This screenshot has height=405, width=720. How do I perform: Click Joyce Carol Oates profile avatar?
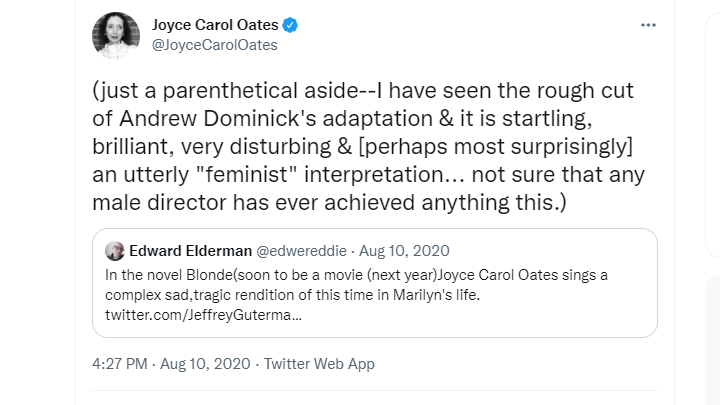115,35
